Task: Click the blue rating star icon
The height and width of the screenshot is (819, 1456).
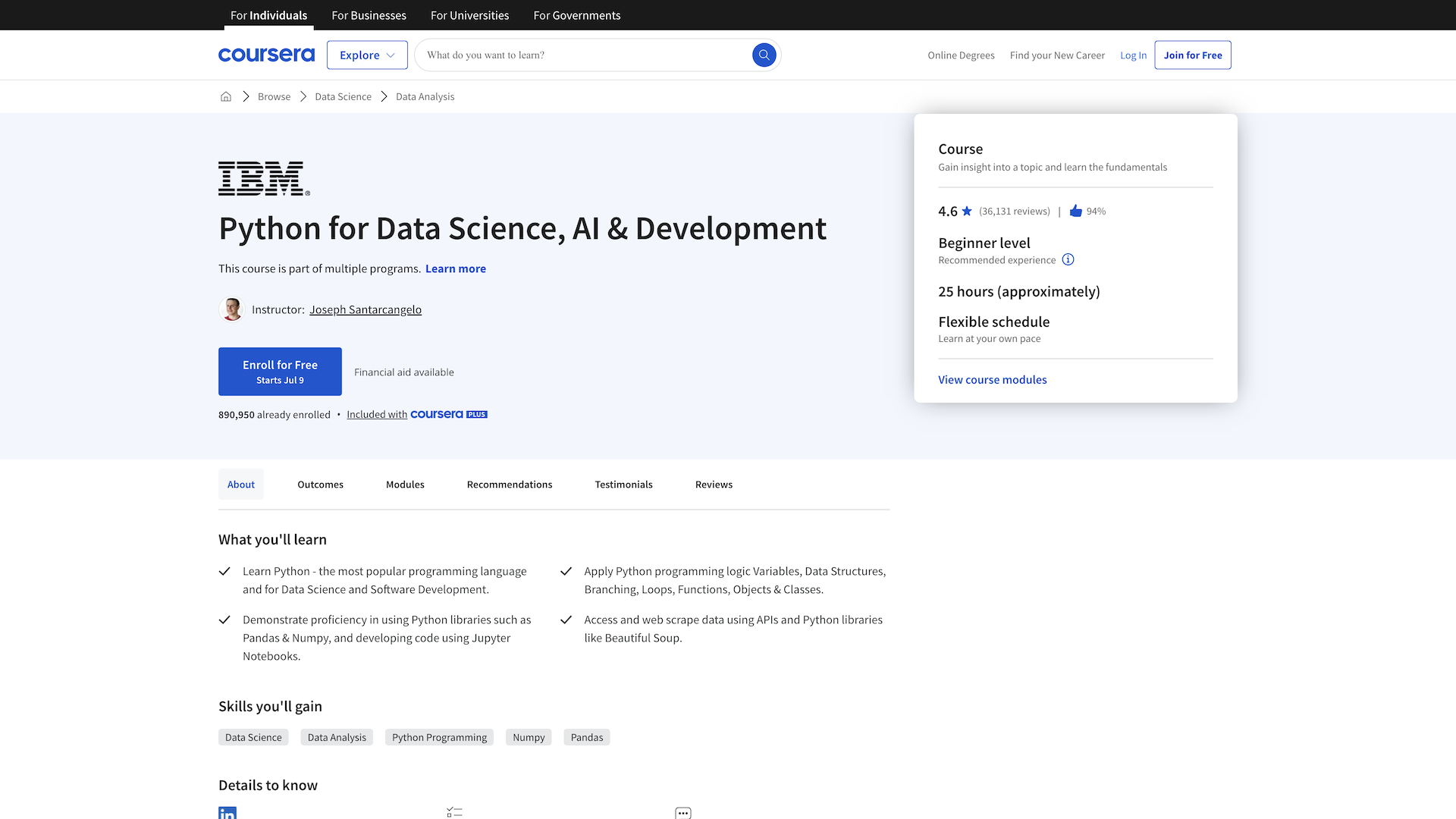Action: coord(967,211)
